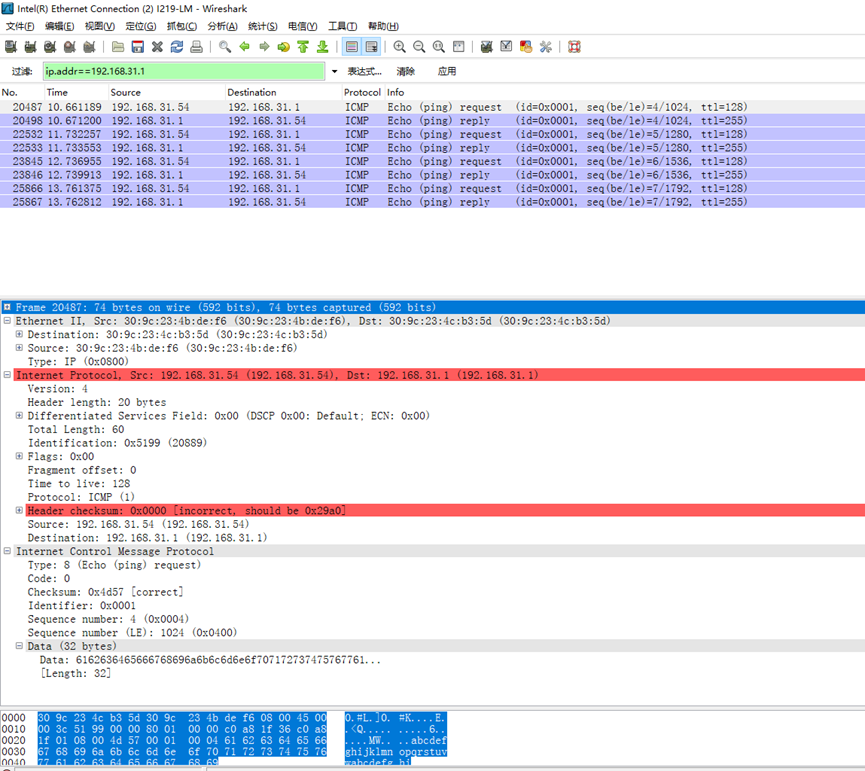The width and height of the screenshot is (865, 771).
Task: Open the coloring rules editor
Action: pyautogui.click(x=526, y=47)
